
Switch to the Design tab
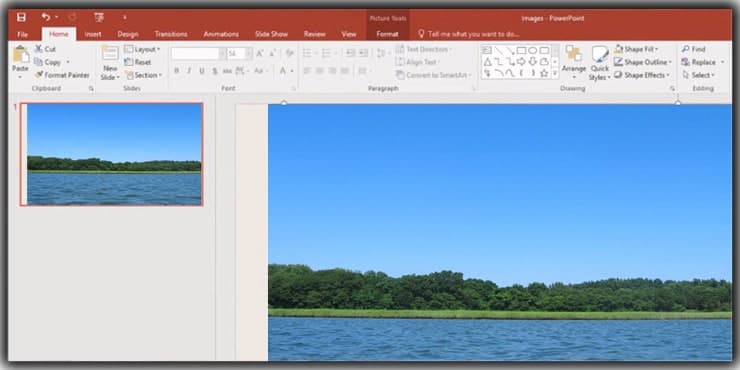pyautogui.click(x=128, y=34)
